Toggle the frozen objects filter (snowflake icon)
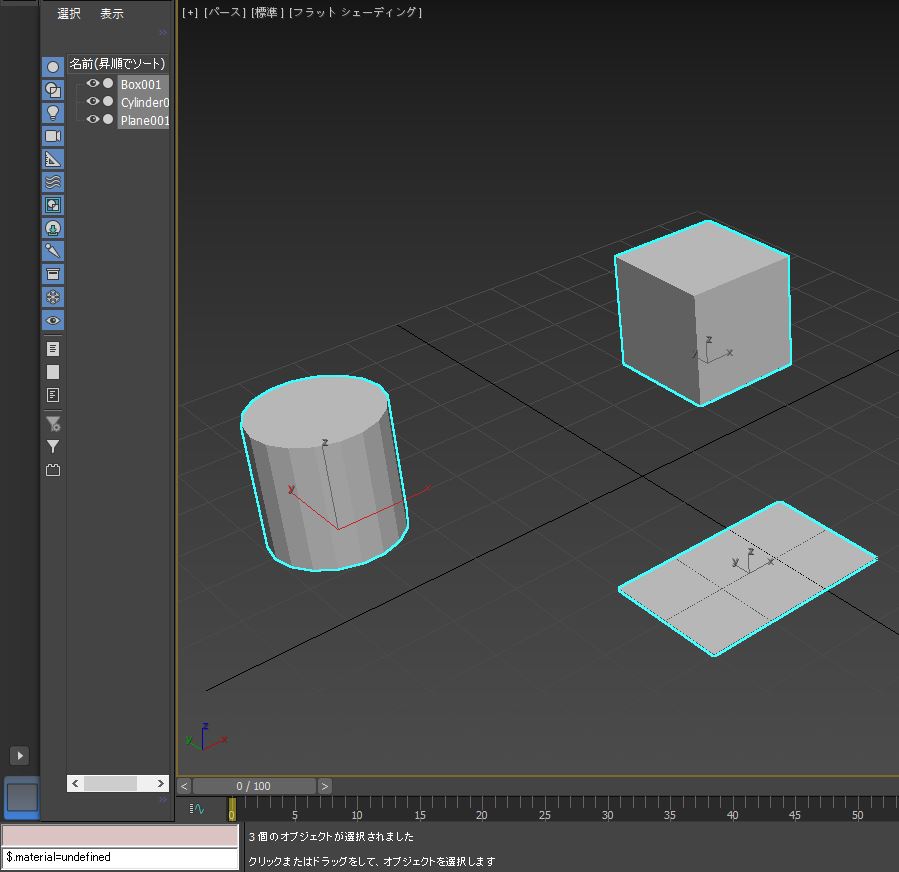Image resolution: width=899 pixels, height=872 pixels. [x=53, y=297]
